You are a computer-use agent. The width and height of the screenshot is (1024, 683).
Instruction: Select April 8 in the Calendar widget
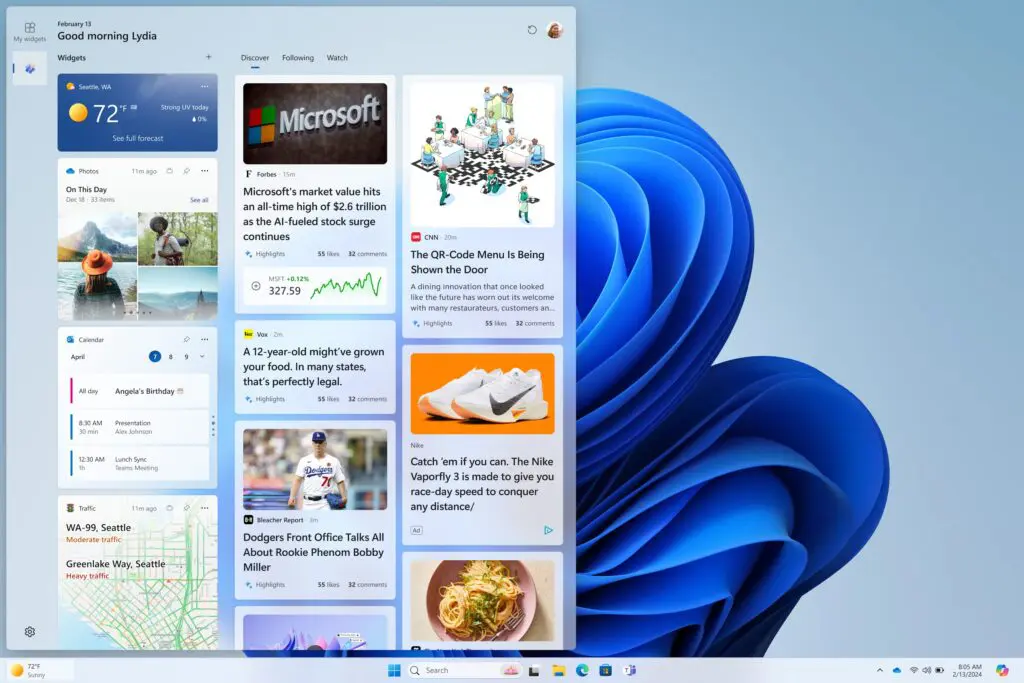click(x=172, y=357)
